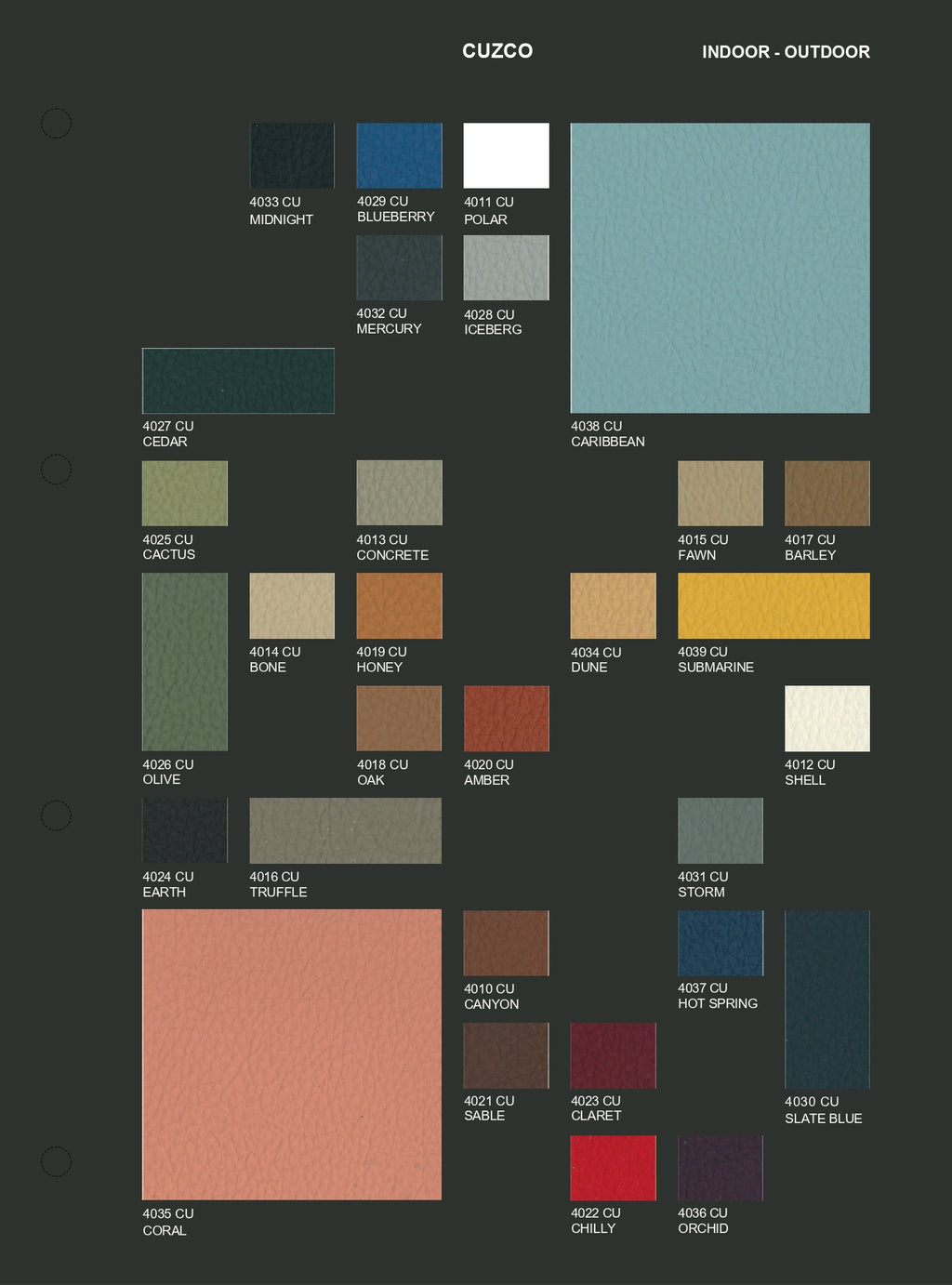Image resolution: width=952 pixels, height=1285 pixels.
Task: Click the '4030 CU SLATE BLUE' label
Action: click(824, 1110)
